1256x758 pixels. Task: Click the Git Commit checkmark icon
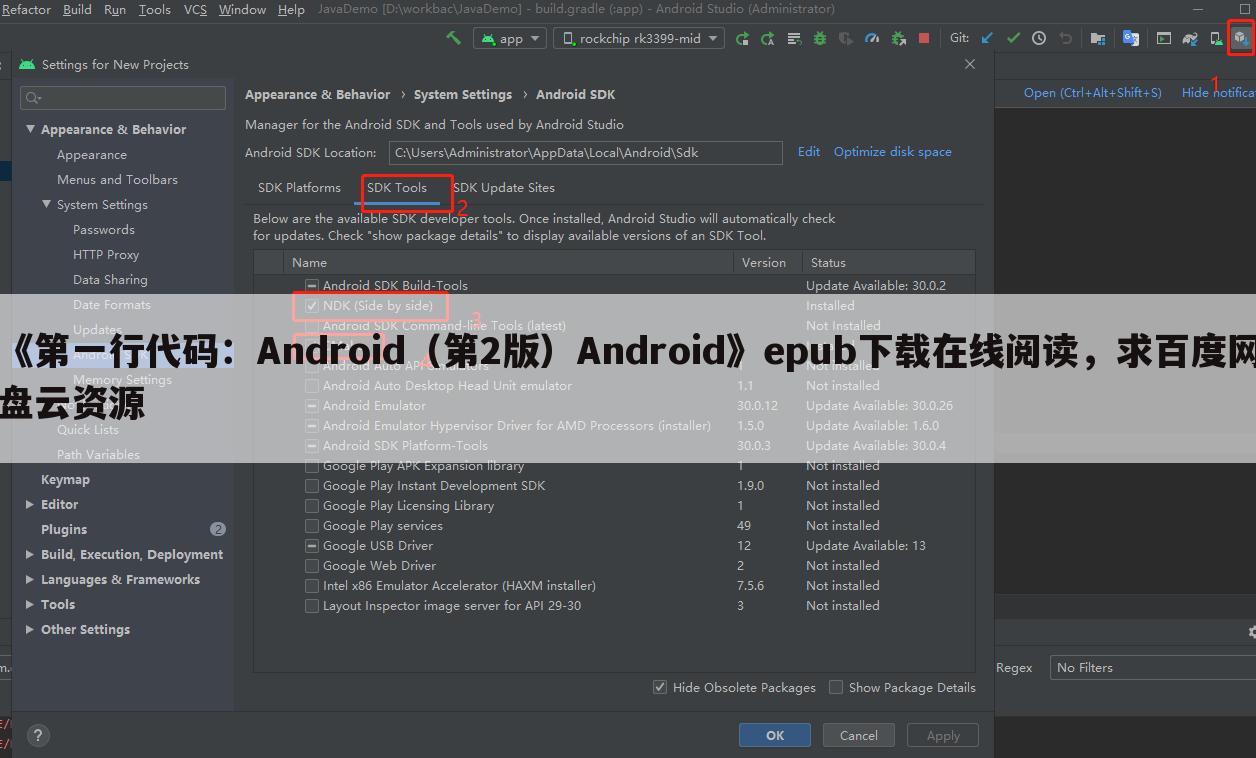pyautogui.click(x=1013, y=39)
